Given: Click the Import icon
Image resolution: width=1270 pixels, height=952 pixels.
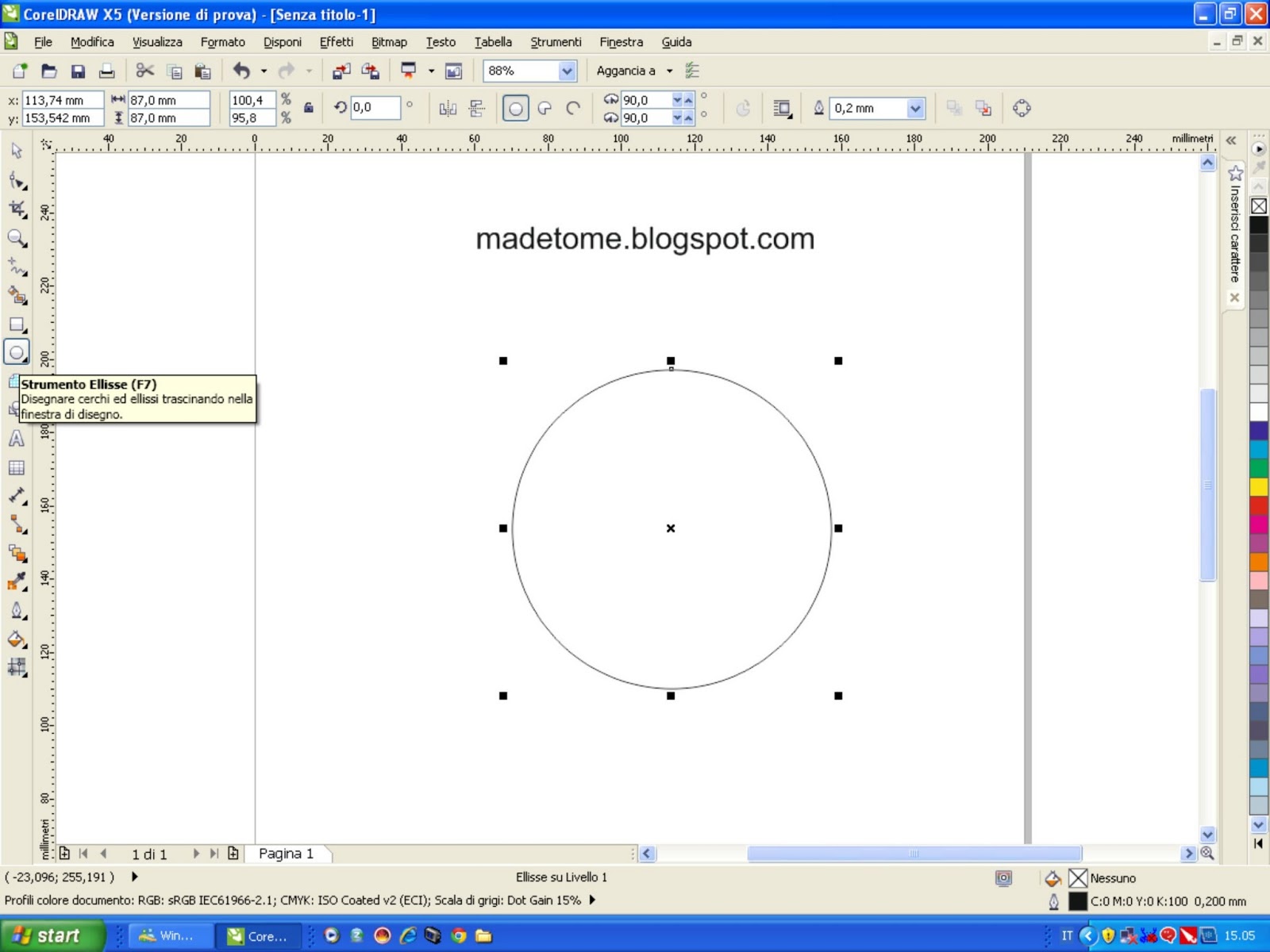Looking at the screenshot, I should pyautogui.click(x=341, y=71).
